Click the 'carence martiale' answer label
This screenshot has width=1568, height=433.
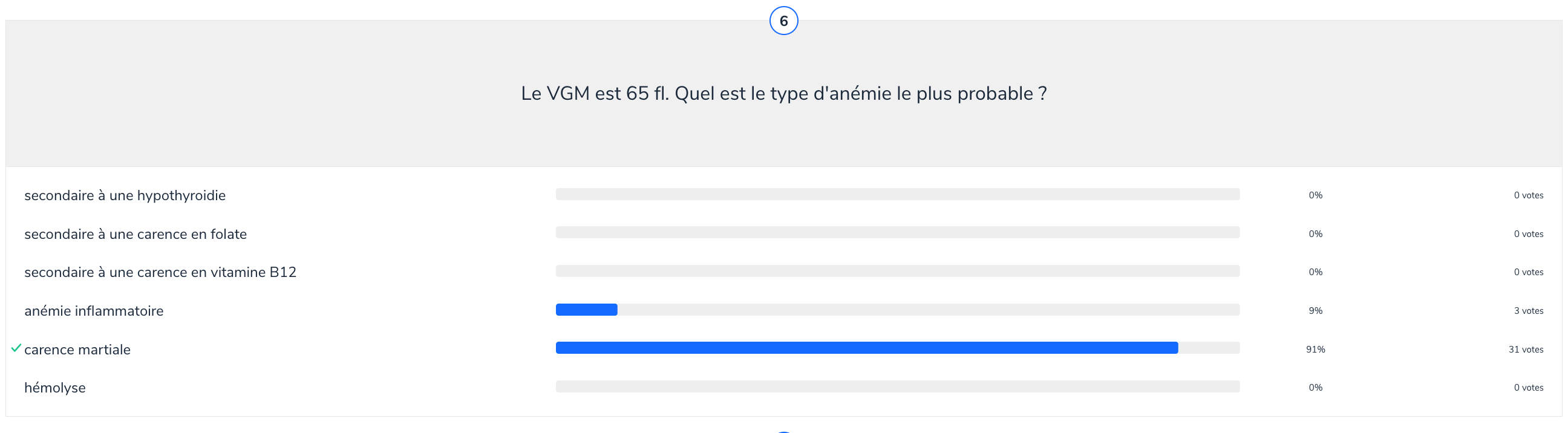tap(77, 350)
